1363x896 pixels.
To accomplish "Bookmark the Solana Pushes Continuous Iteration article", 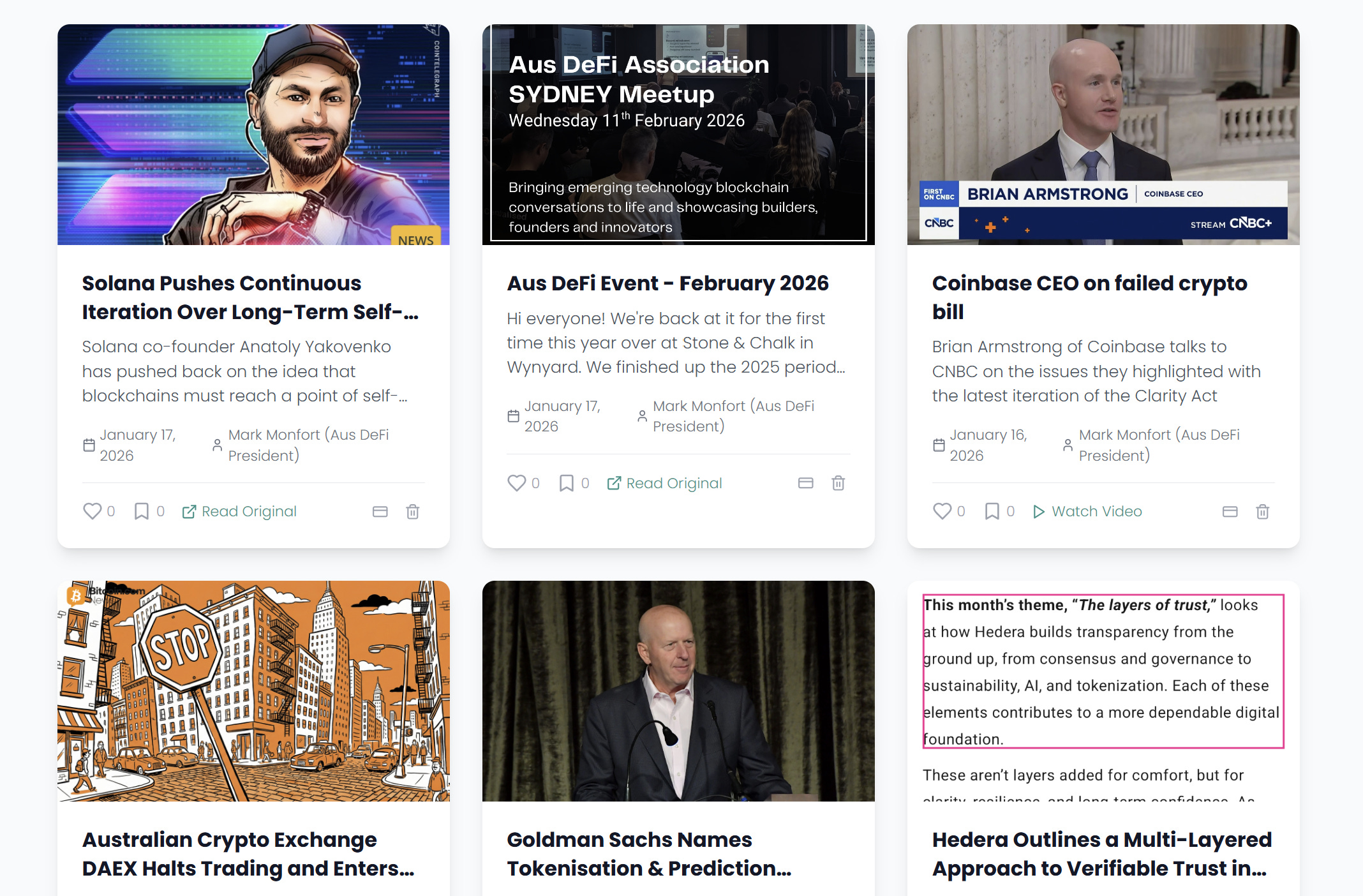I will click(x=141, y=511).
